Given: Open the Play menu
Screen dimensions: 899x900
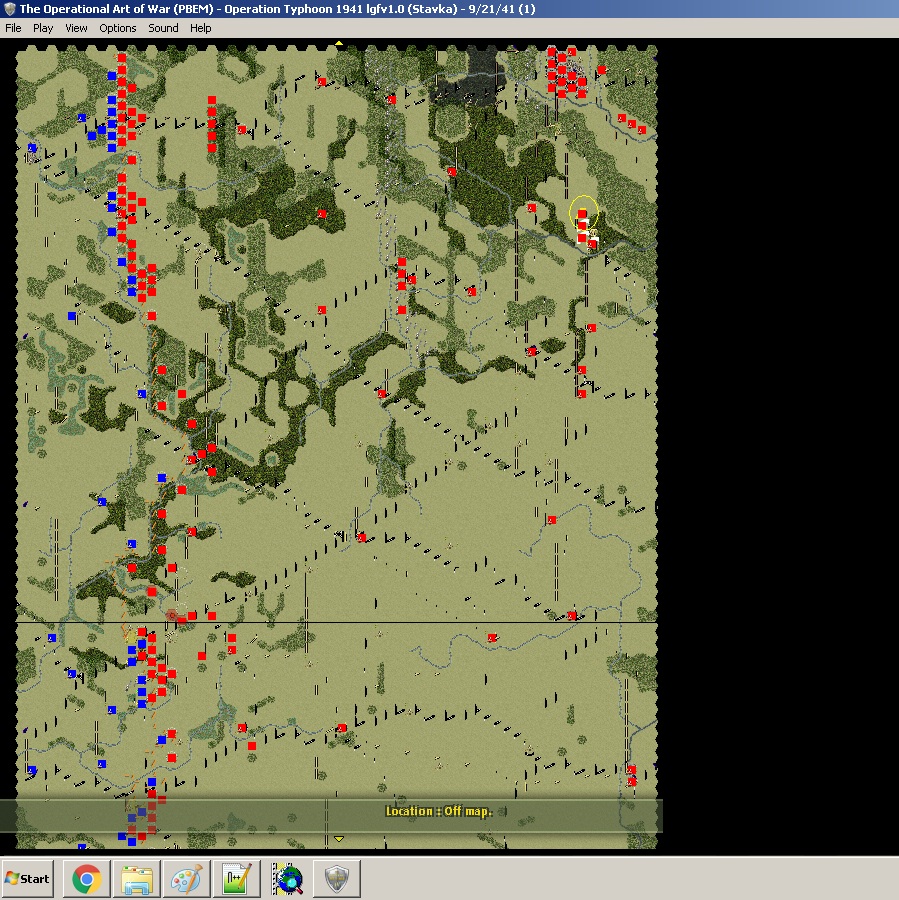Looking at the screenshot, I should pyautogui.click(x=43, y=28).
